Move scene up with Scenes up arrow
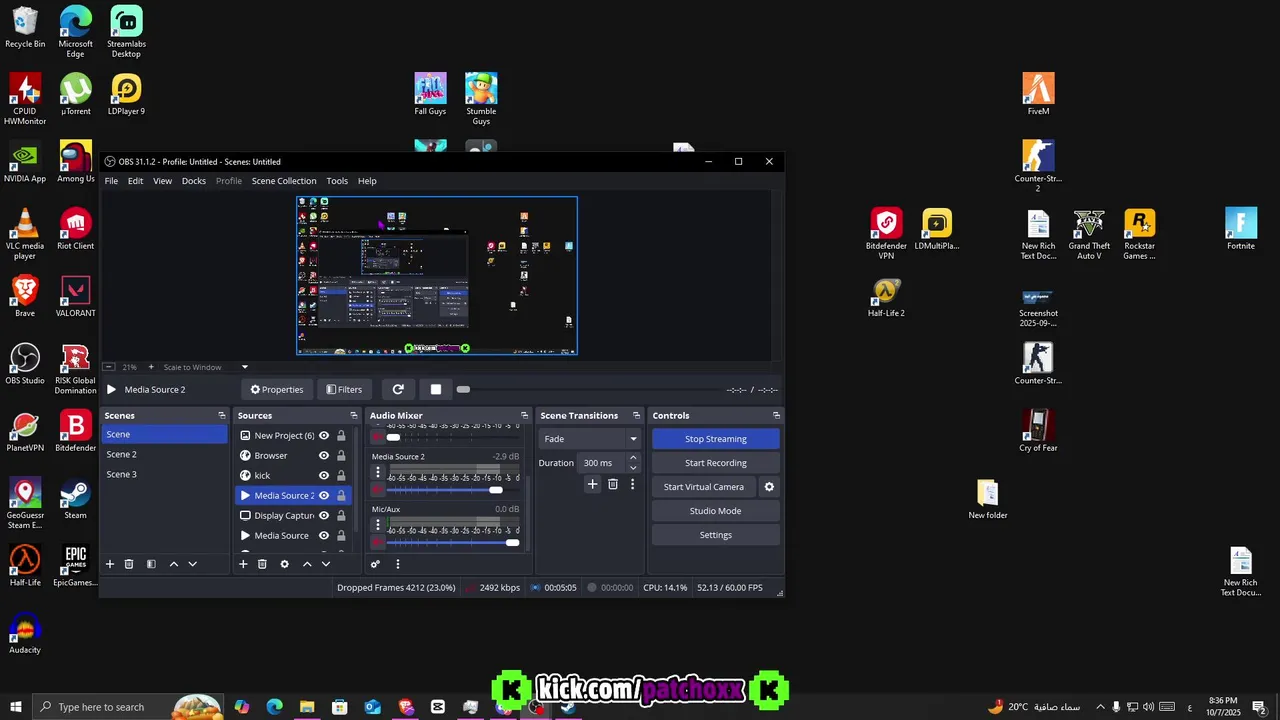 click(x=173, y=564)
